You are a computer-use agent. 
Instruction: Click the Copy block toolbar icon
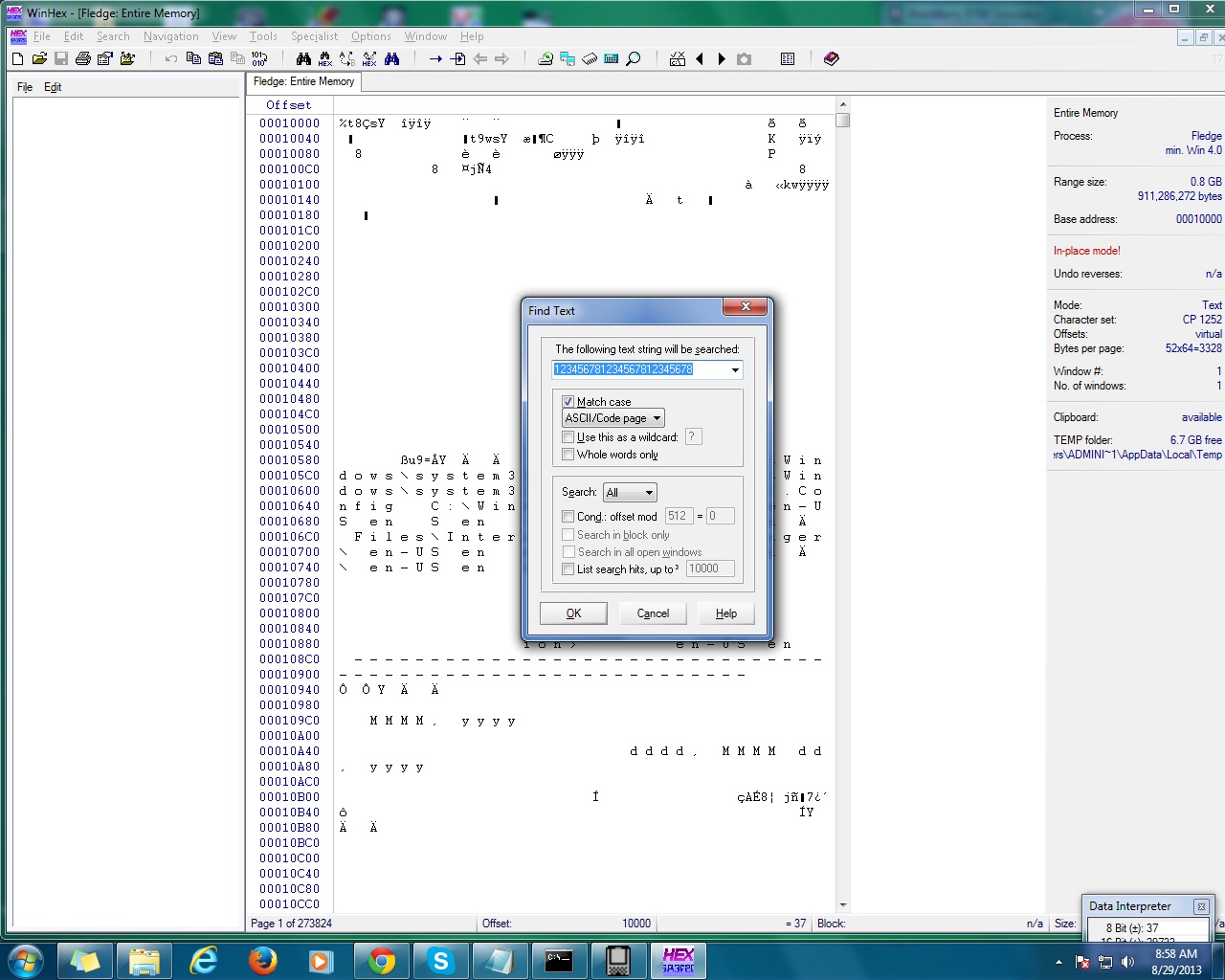point(193,58)
